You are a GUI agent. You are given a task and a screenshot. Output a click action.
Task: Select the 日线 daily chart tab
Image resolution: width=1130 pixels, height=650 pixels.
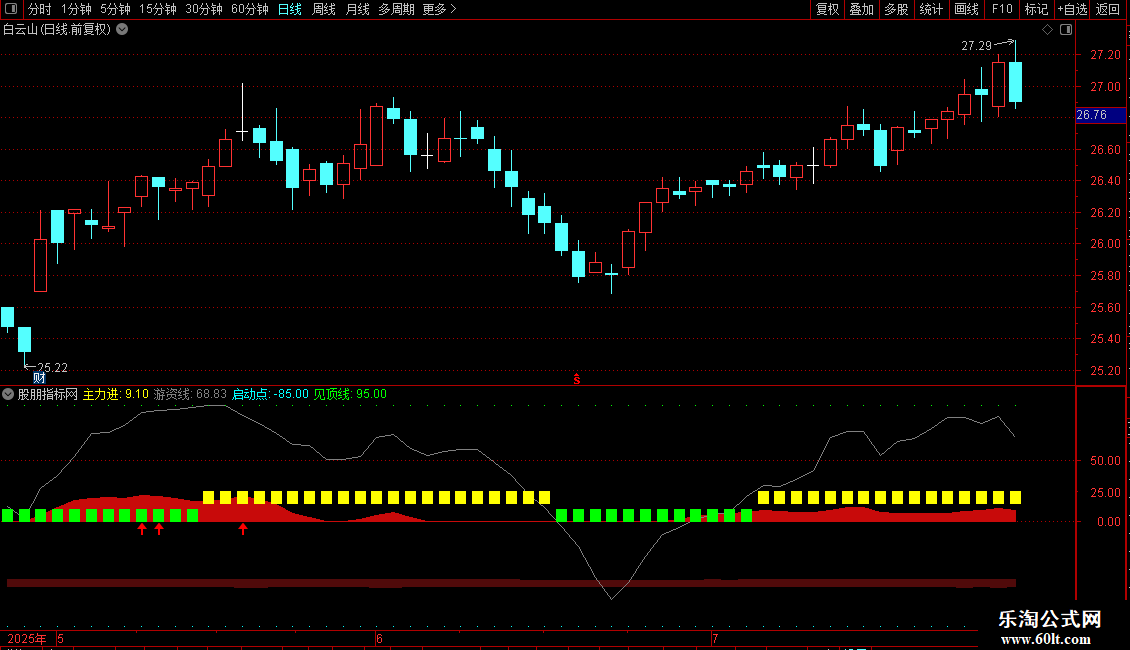point(290,9)
